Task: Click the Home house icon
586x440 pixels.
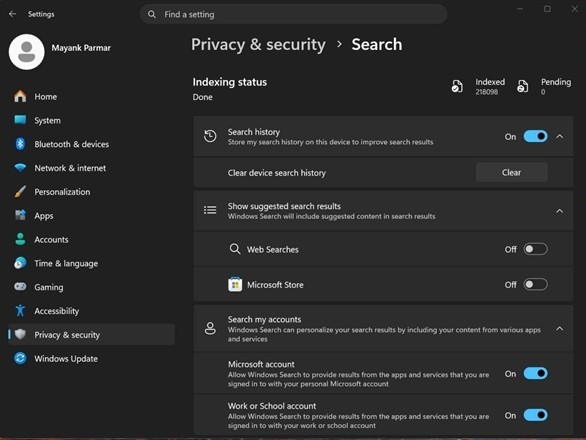Action: coord(20,96)
